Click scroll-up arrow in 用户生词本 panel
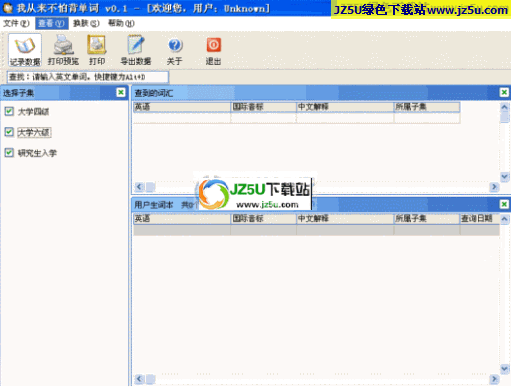Image resolution: width=511 pixels, height=388 pixels. tap(504, 219)
